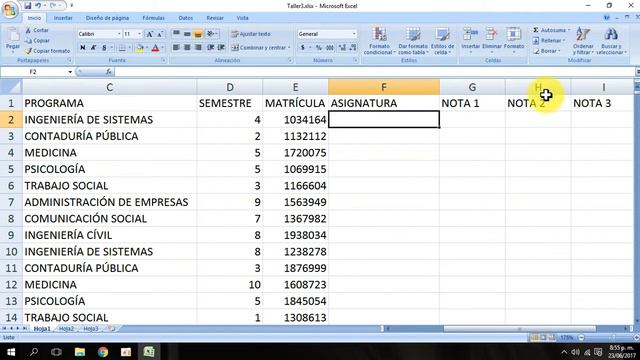Open the General number format dropdown
The image size is (640, 360).
point(354,34)
